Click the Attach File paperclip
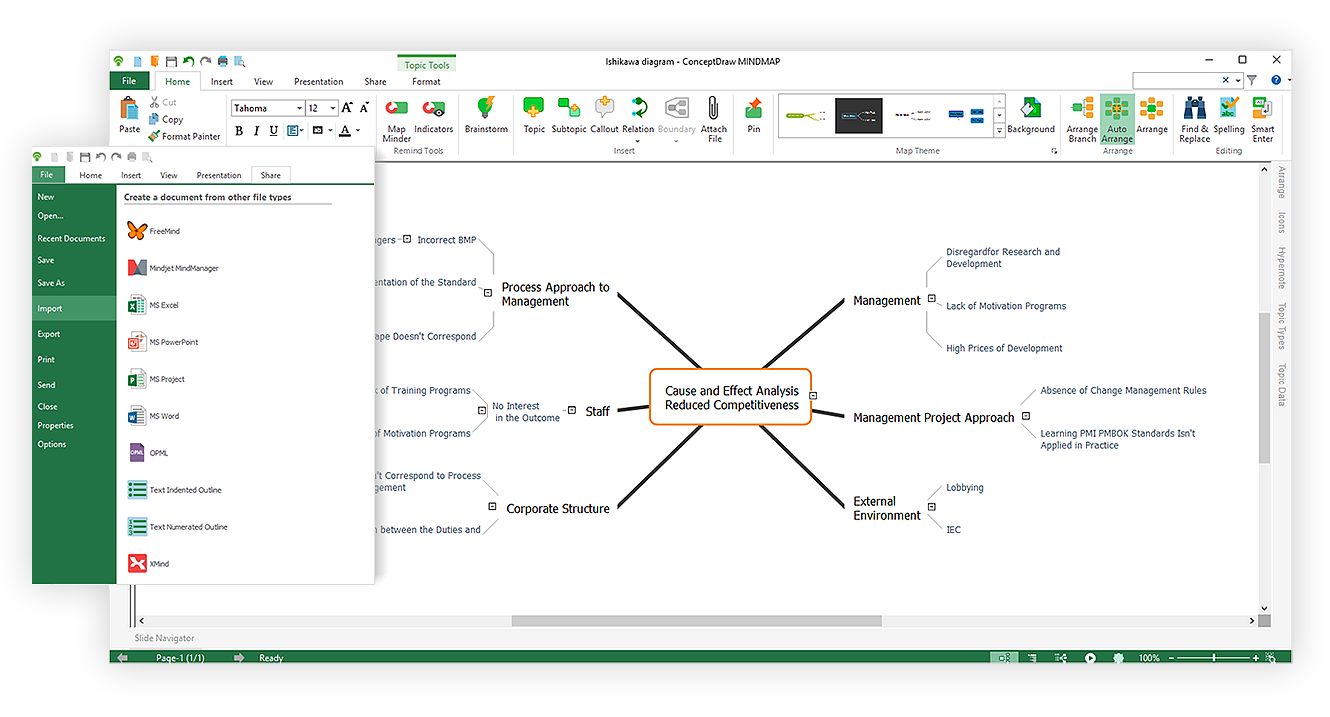 713,108
